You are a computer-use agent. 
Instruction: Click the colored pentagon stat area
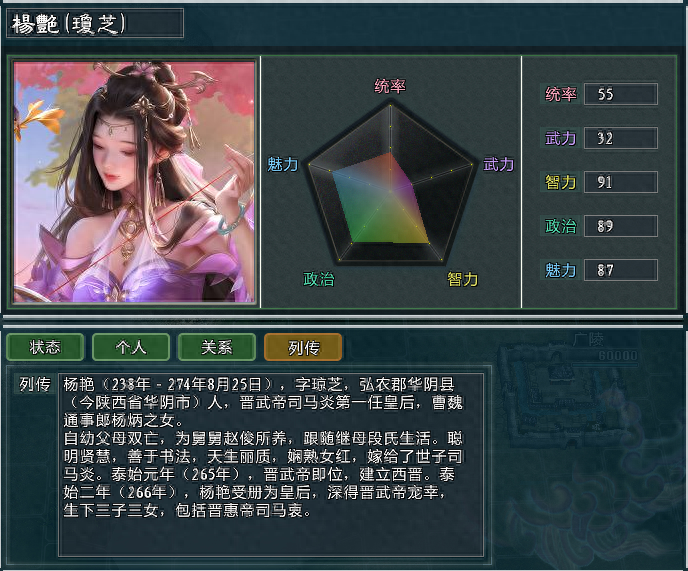382,202
